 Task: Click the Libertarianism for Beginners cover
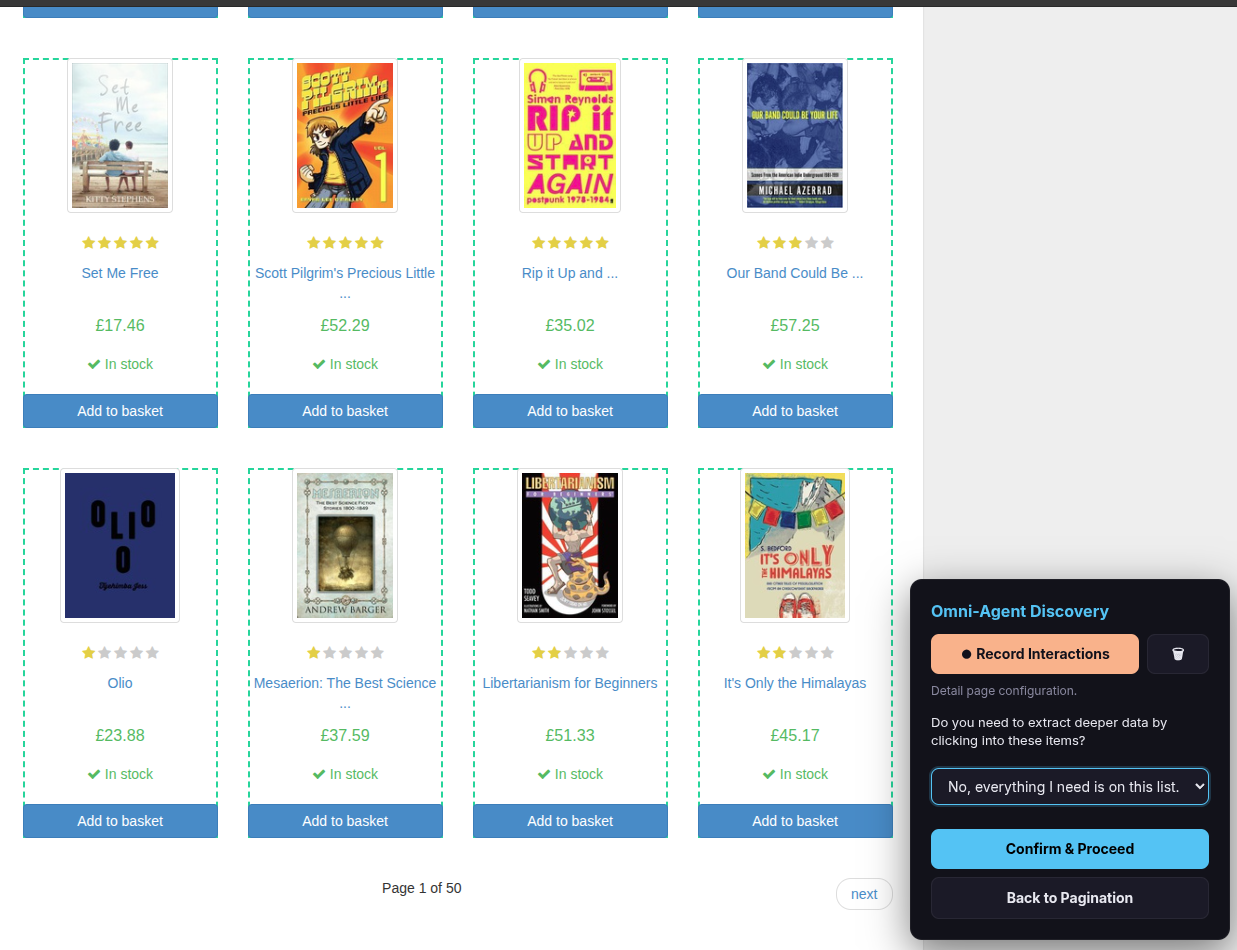[x=570, y=545]
